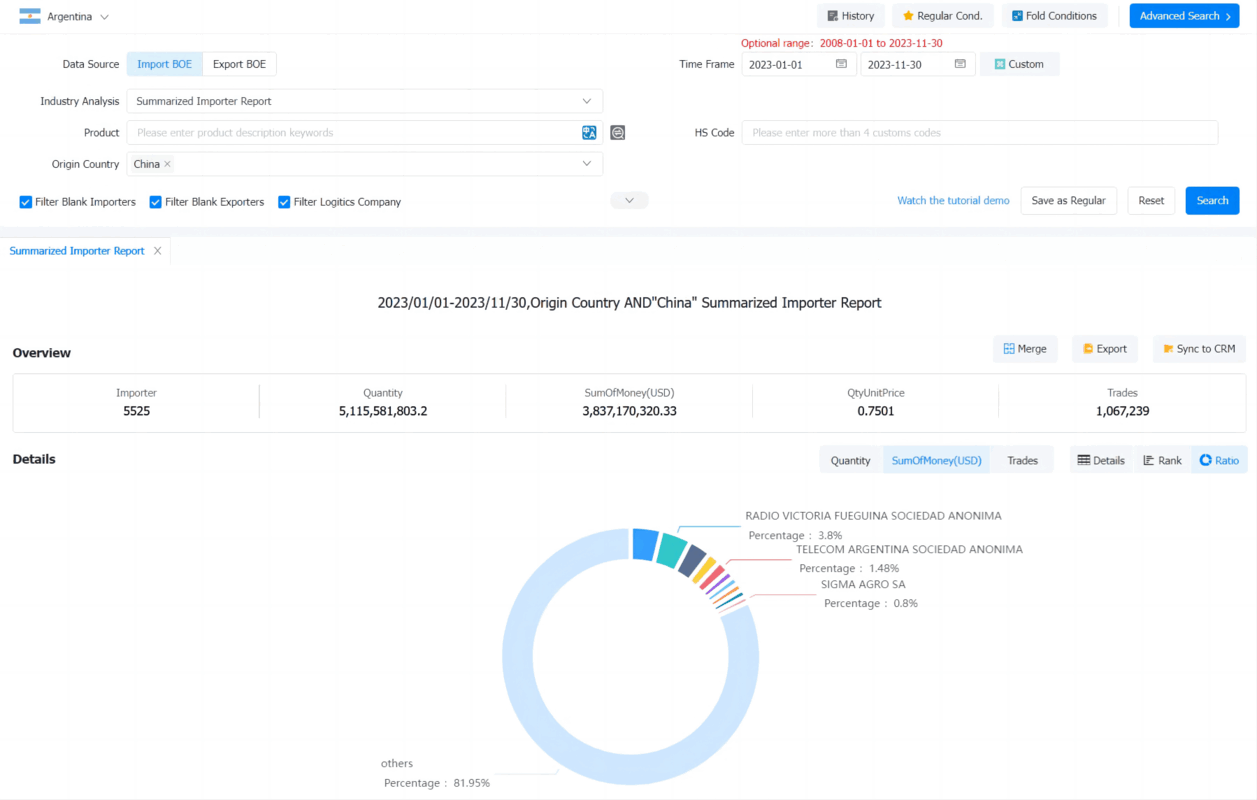The height and width of the screenshot is (800, 1257).
Task: Remove the China origin country tag
Action: (167, 164)
